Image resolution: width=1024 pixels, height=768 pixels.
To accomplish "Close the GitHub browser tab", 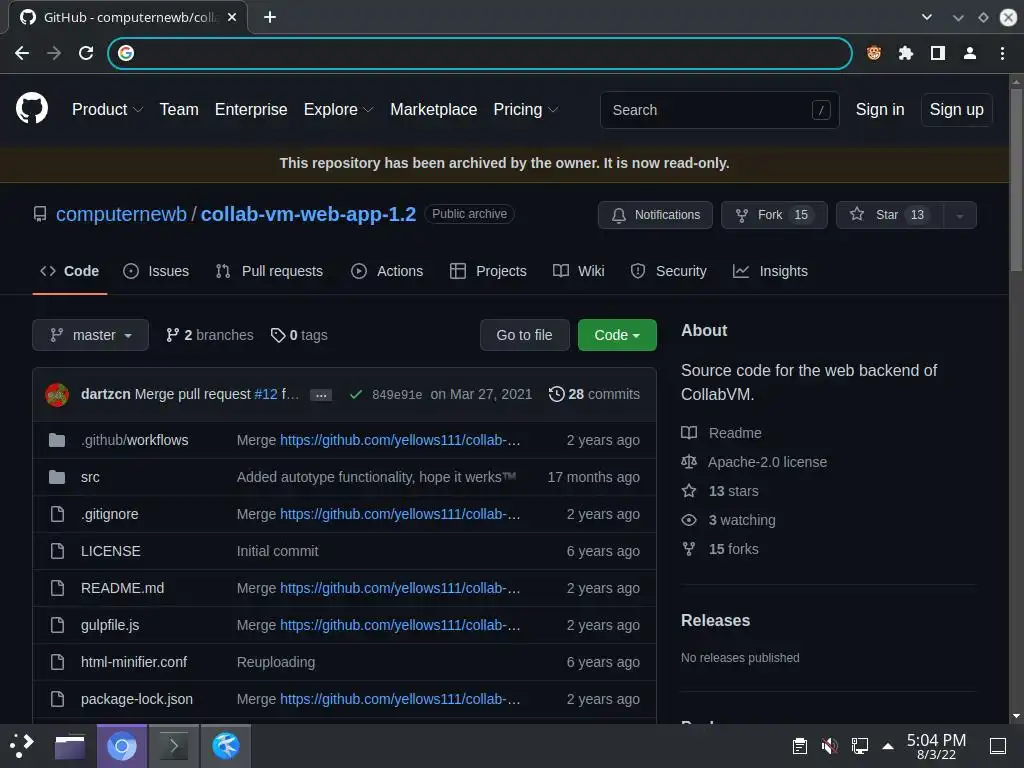I will (232, 17).
